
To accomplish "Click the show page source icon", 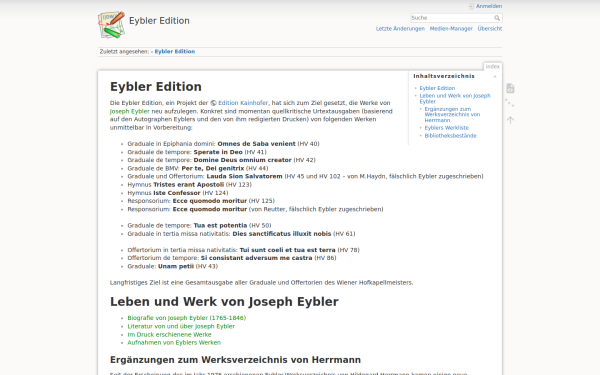I will (510, 88).
